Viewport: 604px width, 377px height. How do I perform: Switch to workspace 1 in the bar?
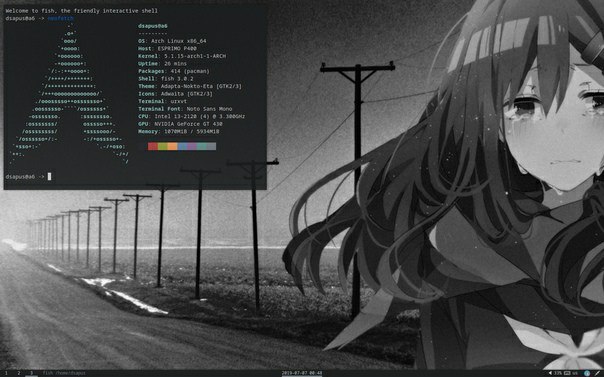6,373
